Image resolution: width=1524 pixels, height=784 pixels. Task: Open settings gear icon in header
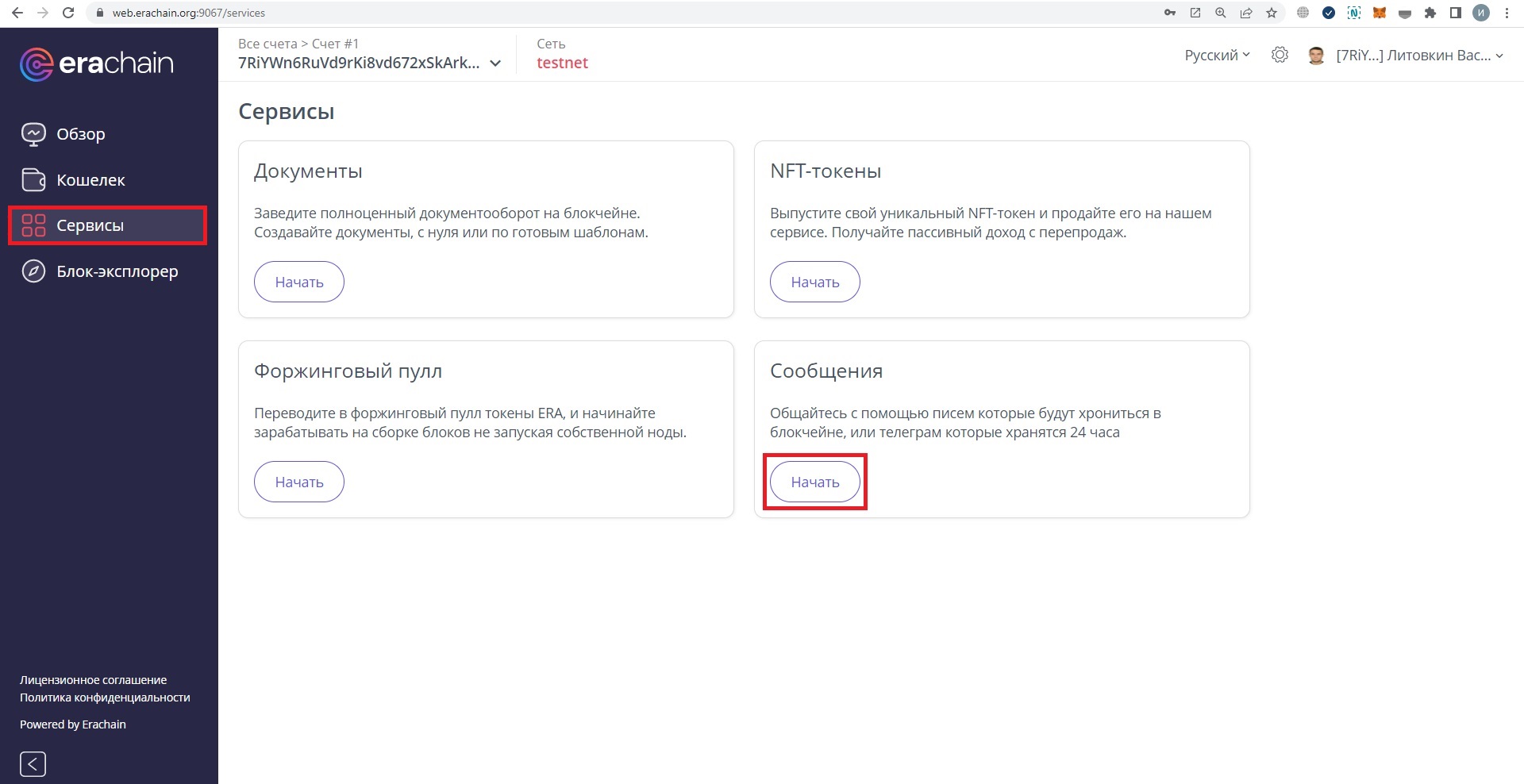[x=1279, y=55]
